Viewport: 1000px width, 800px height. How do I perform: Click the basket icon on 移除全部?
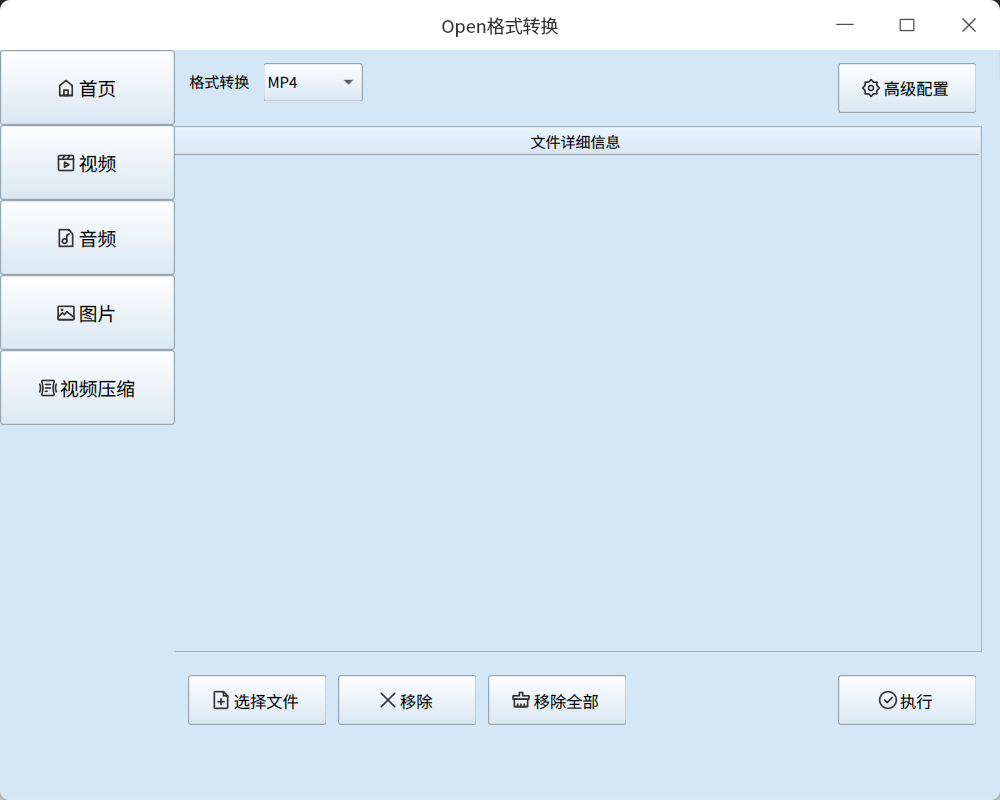521,700
